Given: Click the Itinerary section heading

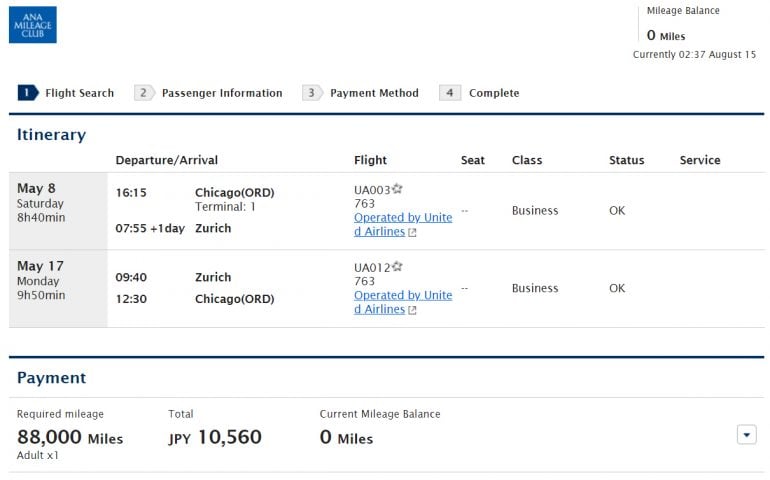Looking at the screenshot, I should pyautogui.click(x=51, y=135).
